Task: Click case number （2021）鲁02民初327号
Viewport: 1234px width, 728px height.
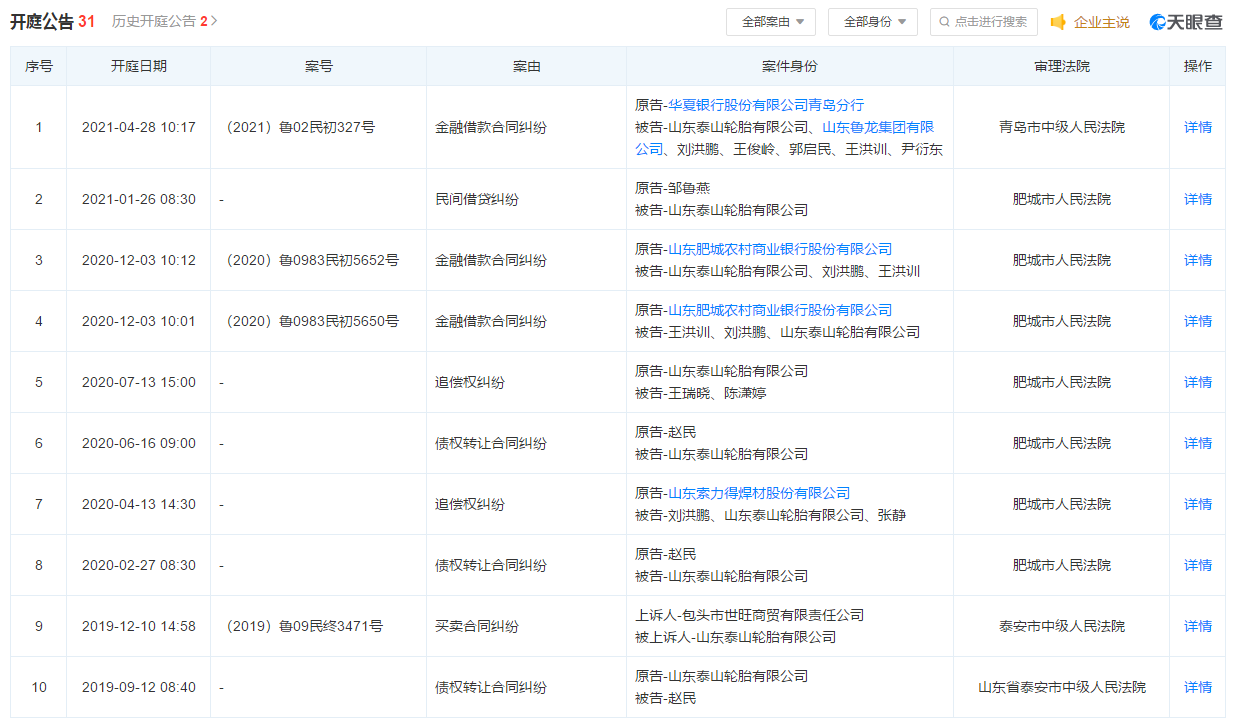Action: 297,127
